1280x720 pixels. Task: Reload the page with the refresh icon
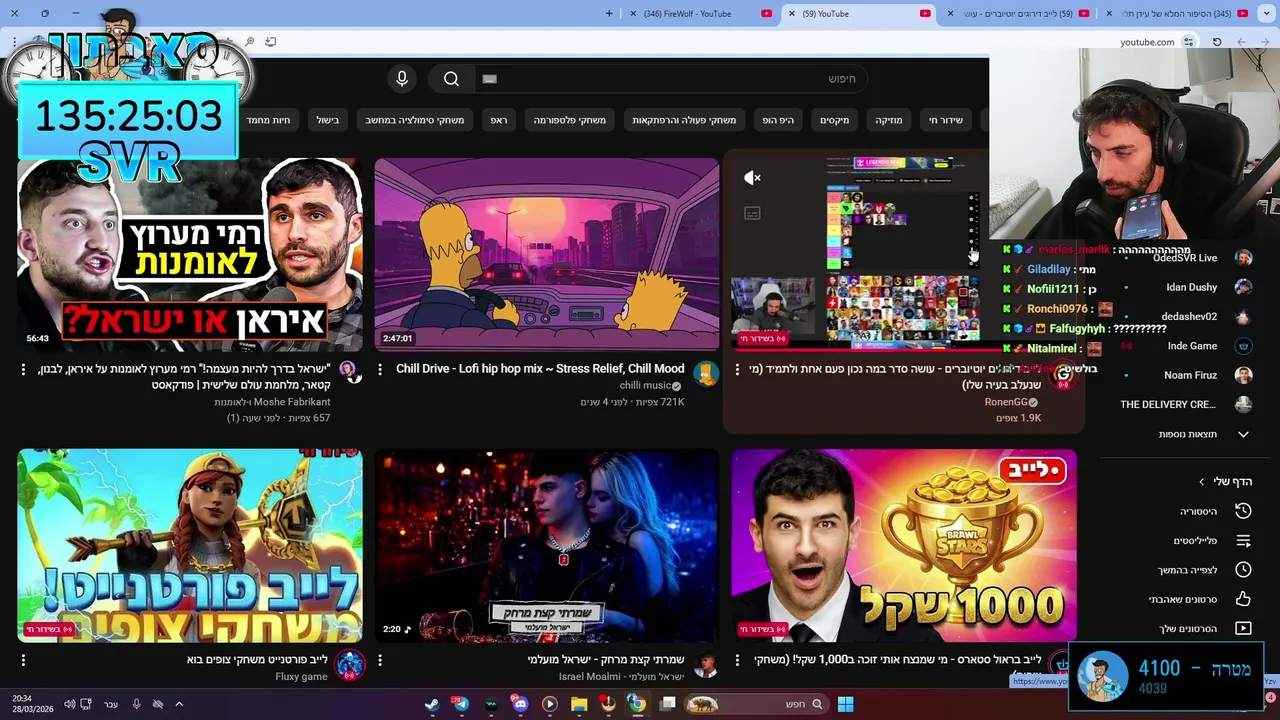(x=1217, y=42)
